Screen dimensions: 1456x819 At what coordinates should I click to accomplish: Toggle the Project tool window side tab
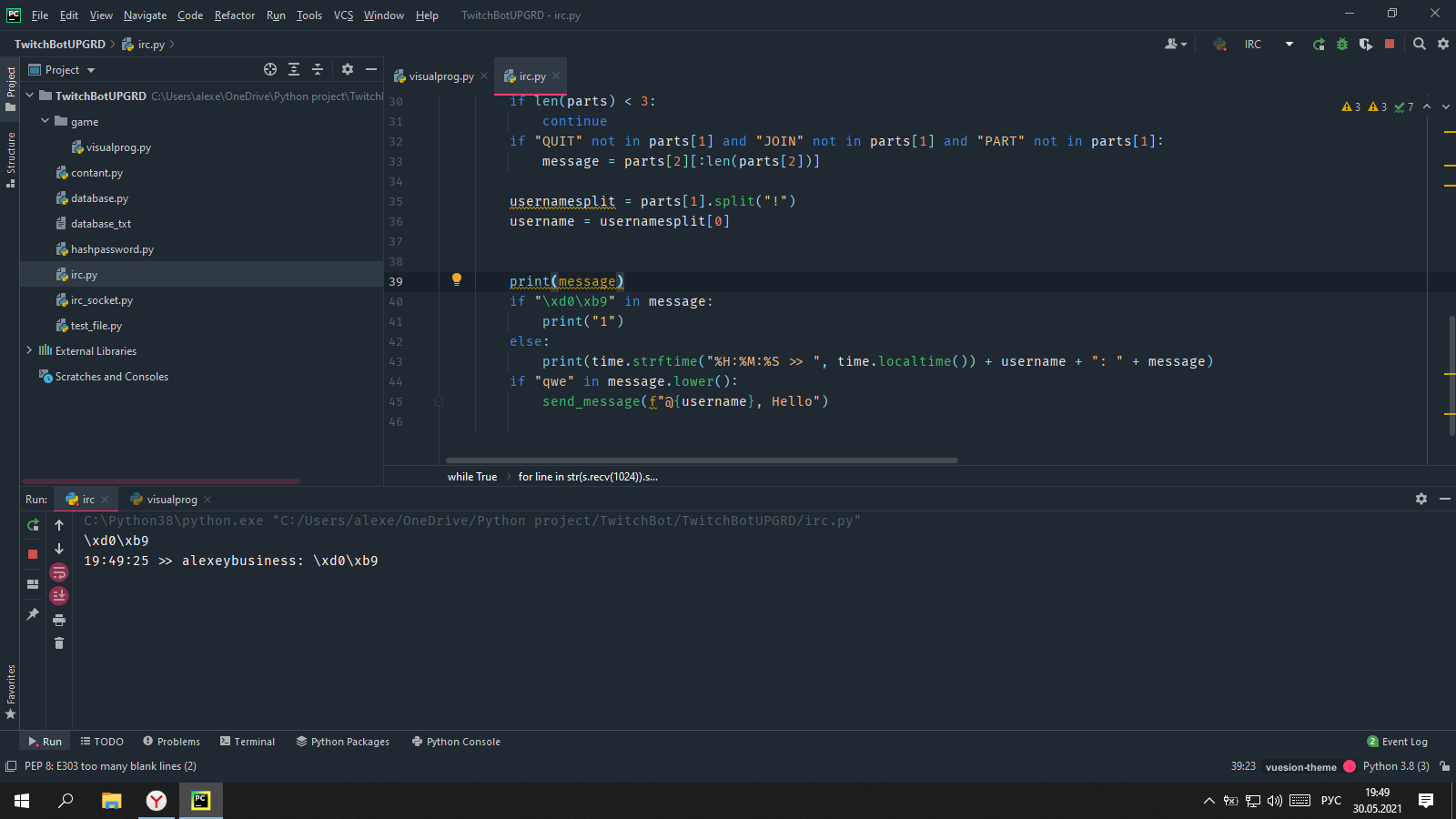[10, 88]
